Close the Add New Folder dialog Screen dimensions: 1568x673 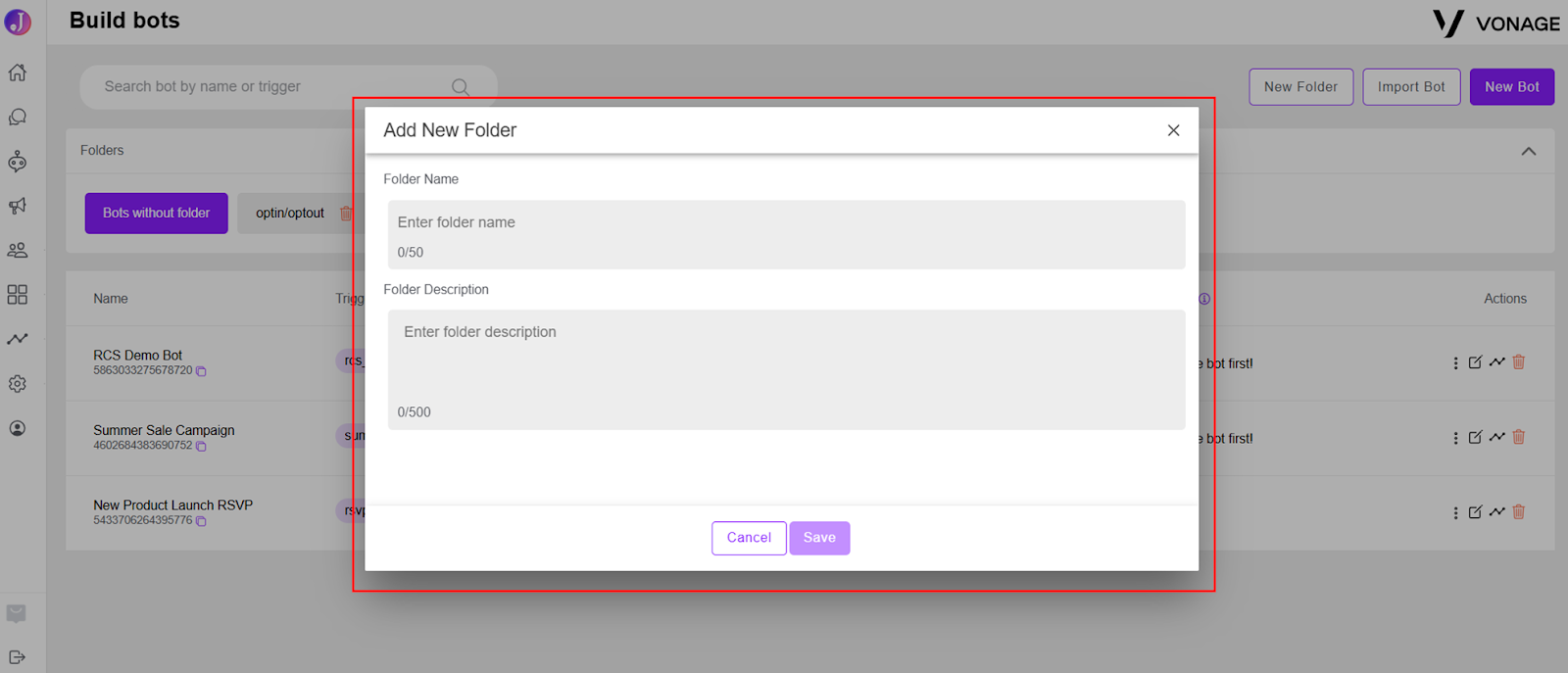(1173, 130)
